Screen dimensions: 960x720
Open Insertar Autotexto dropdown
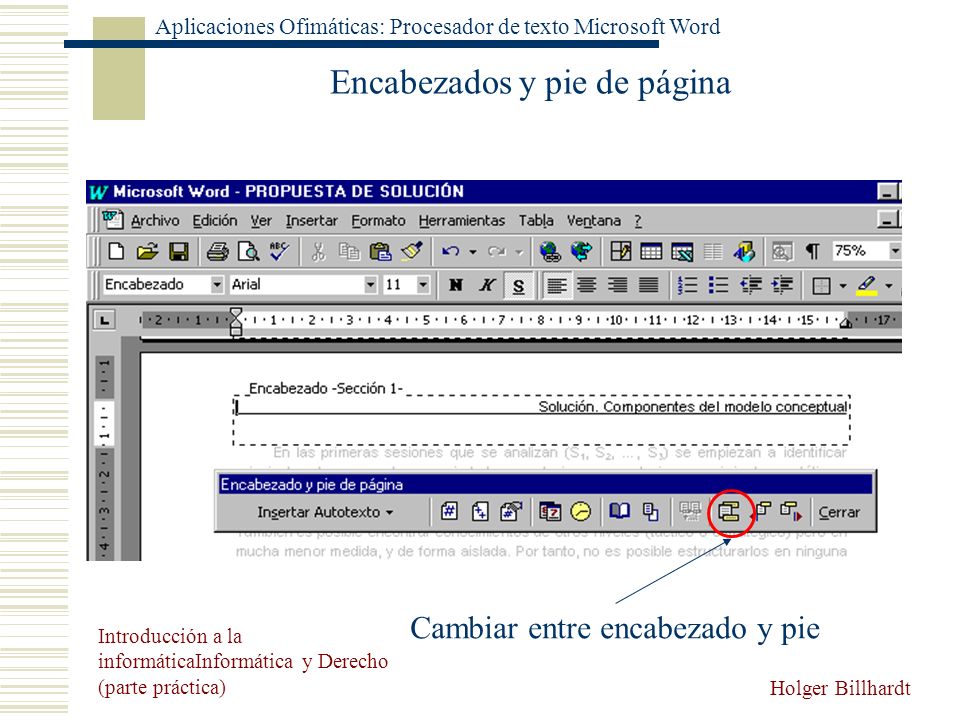click(325, 512)
